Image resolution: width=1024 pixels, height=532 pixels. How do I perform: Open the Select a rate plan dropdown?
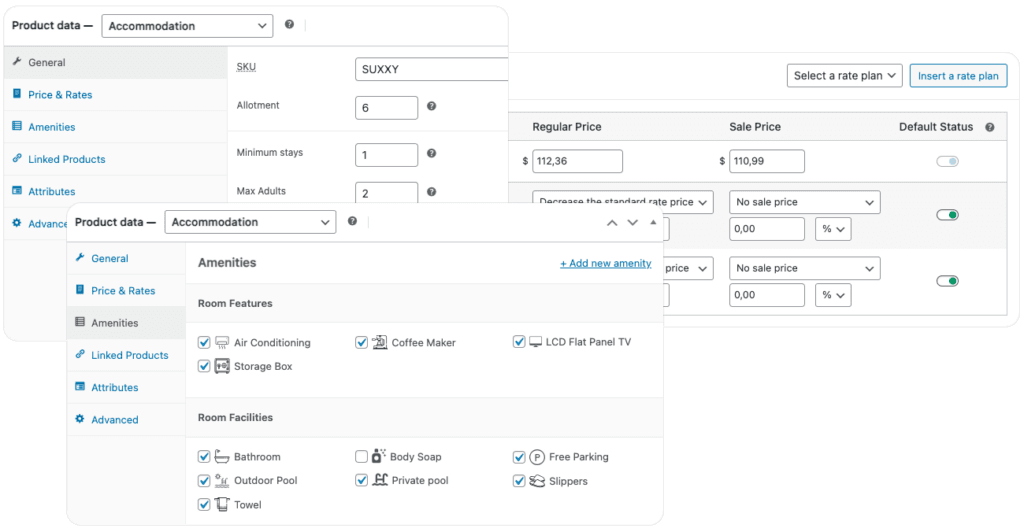pyautogui.click(x=845, y=76)
